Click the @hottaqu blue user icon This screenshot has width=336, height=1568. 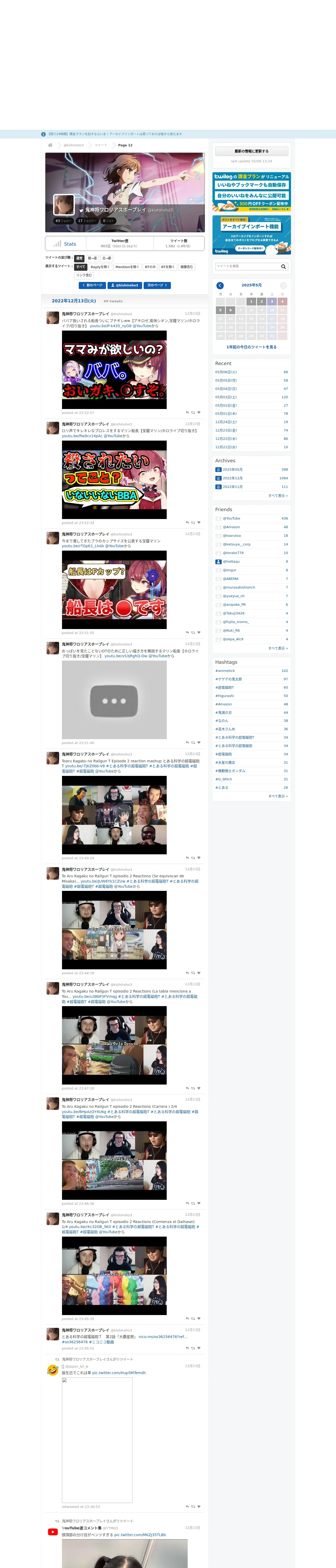218,562
